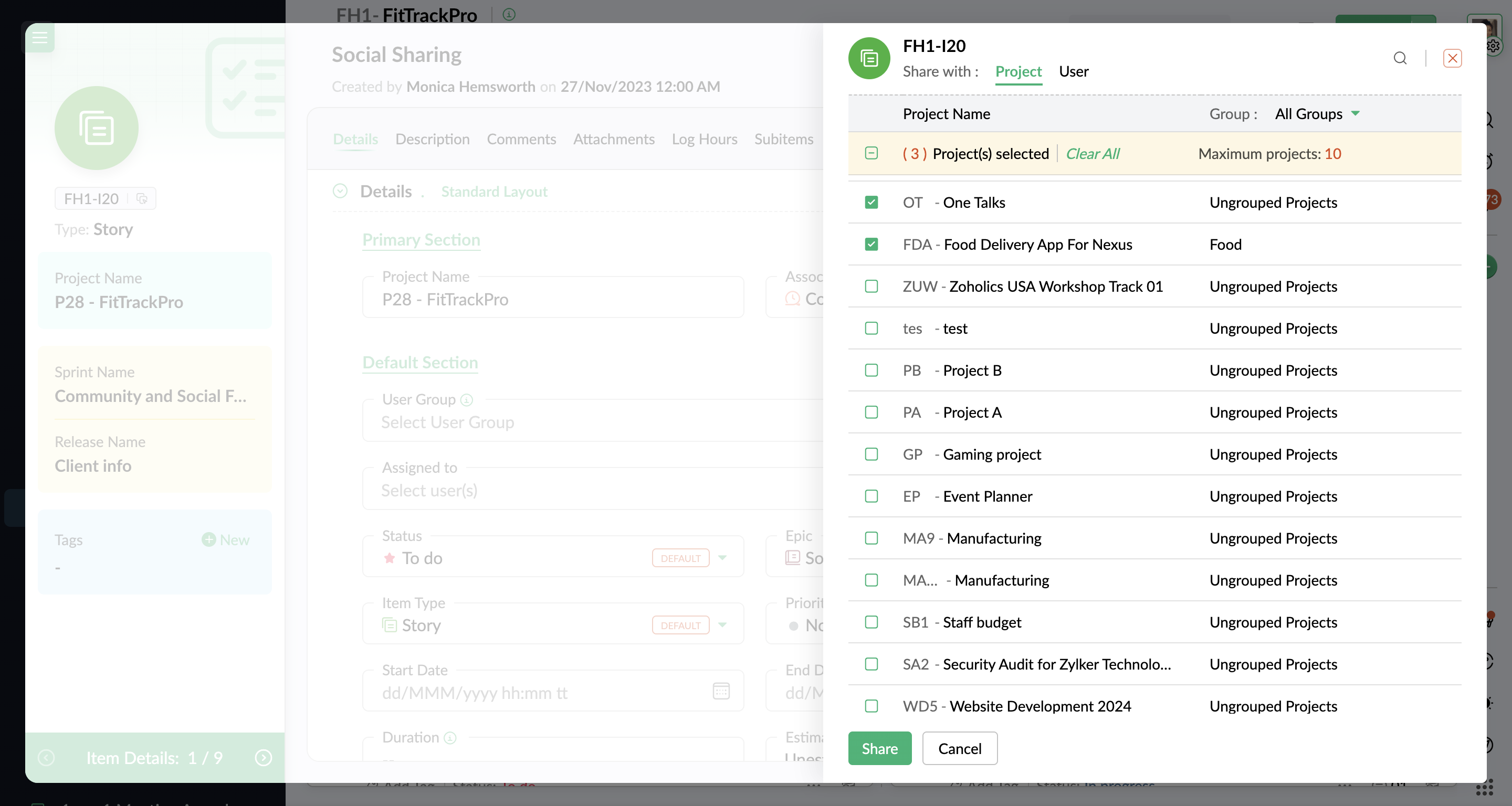This screenshot has width=1512, height=806.
Task: Open the Attachments tab
Action: click(x=614, y=139)
